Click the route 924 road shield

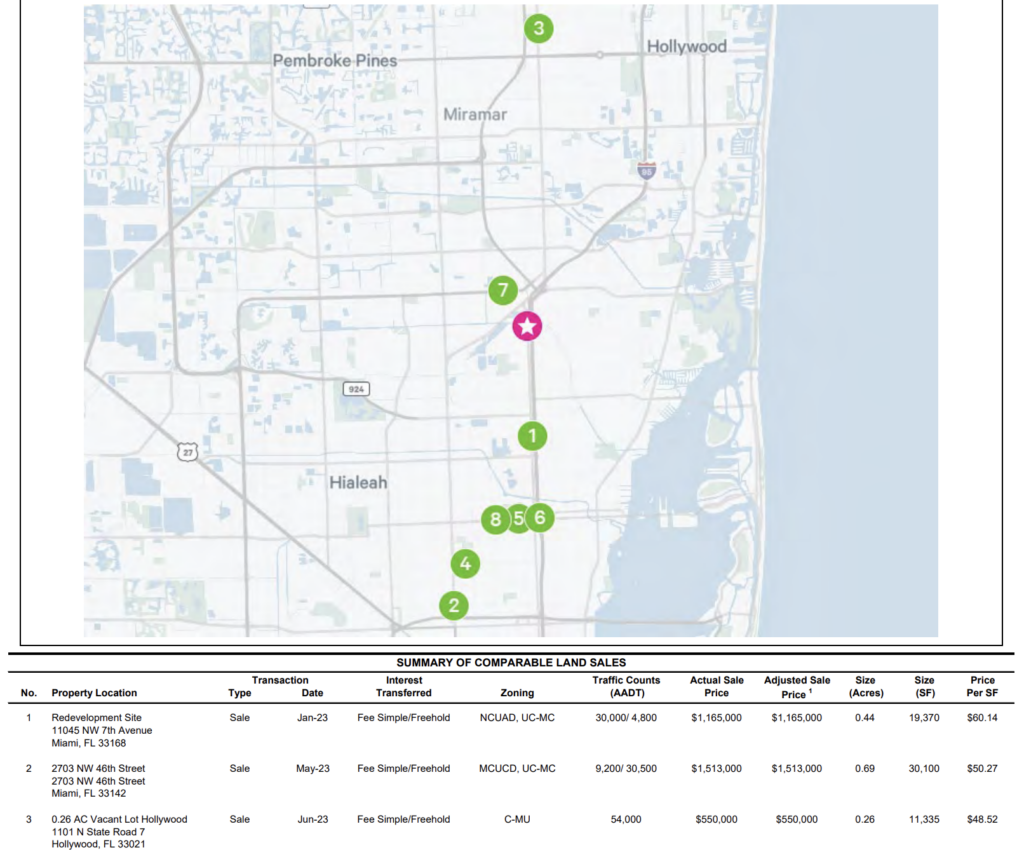click(355, 387)
